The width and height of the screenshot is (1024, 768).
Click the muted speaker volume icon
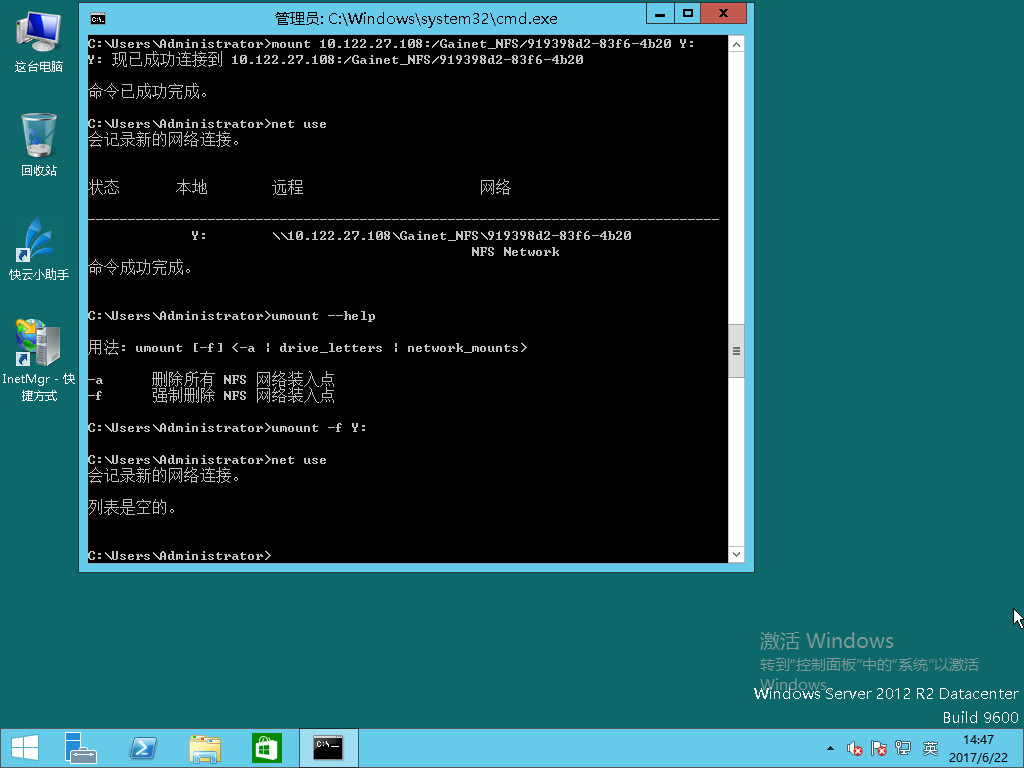855,748
